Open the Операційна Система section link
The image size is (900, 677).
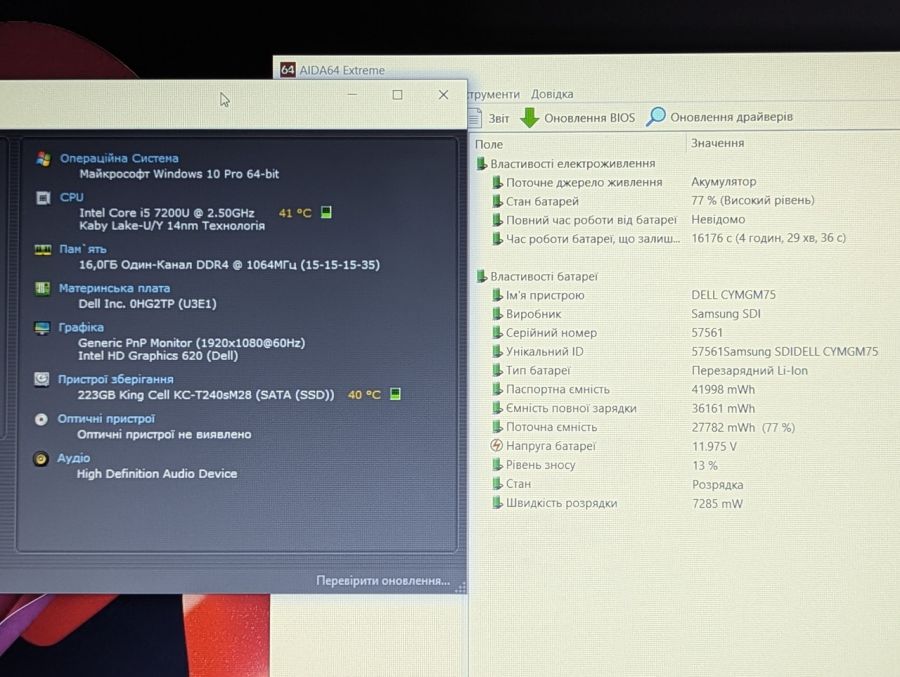click(119, 158)
